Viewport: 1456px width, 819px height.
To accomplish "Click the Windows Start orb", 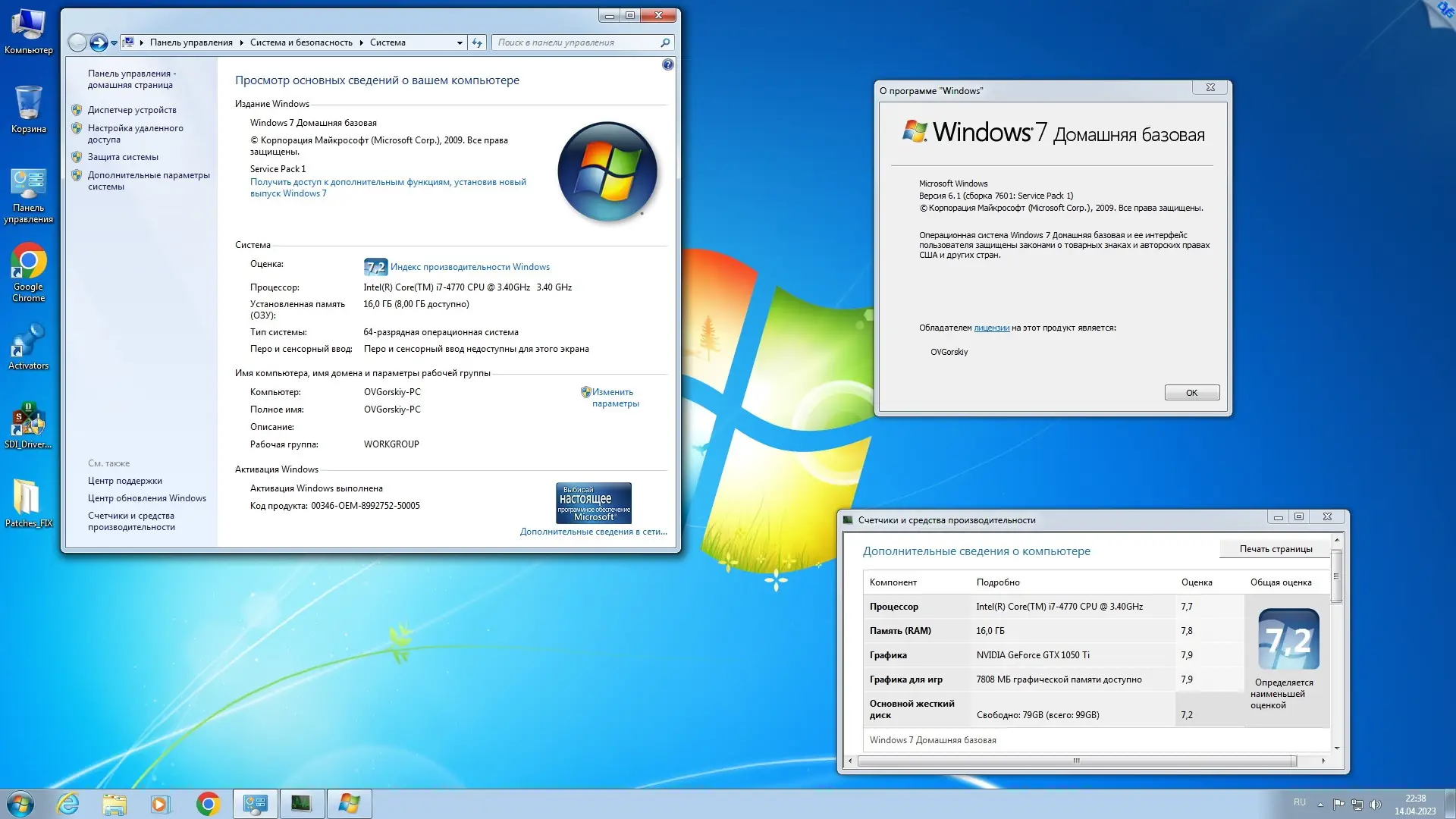I will [20, 804].
